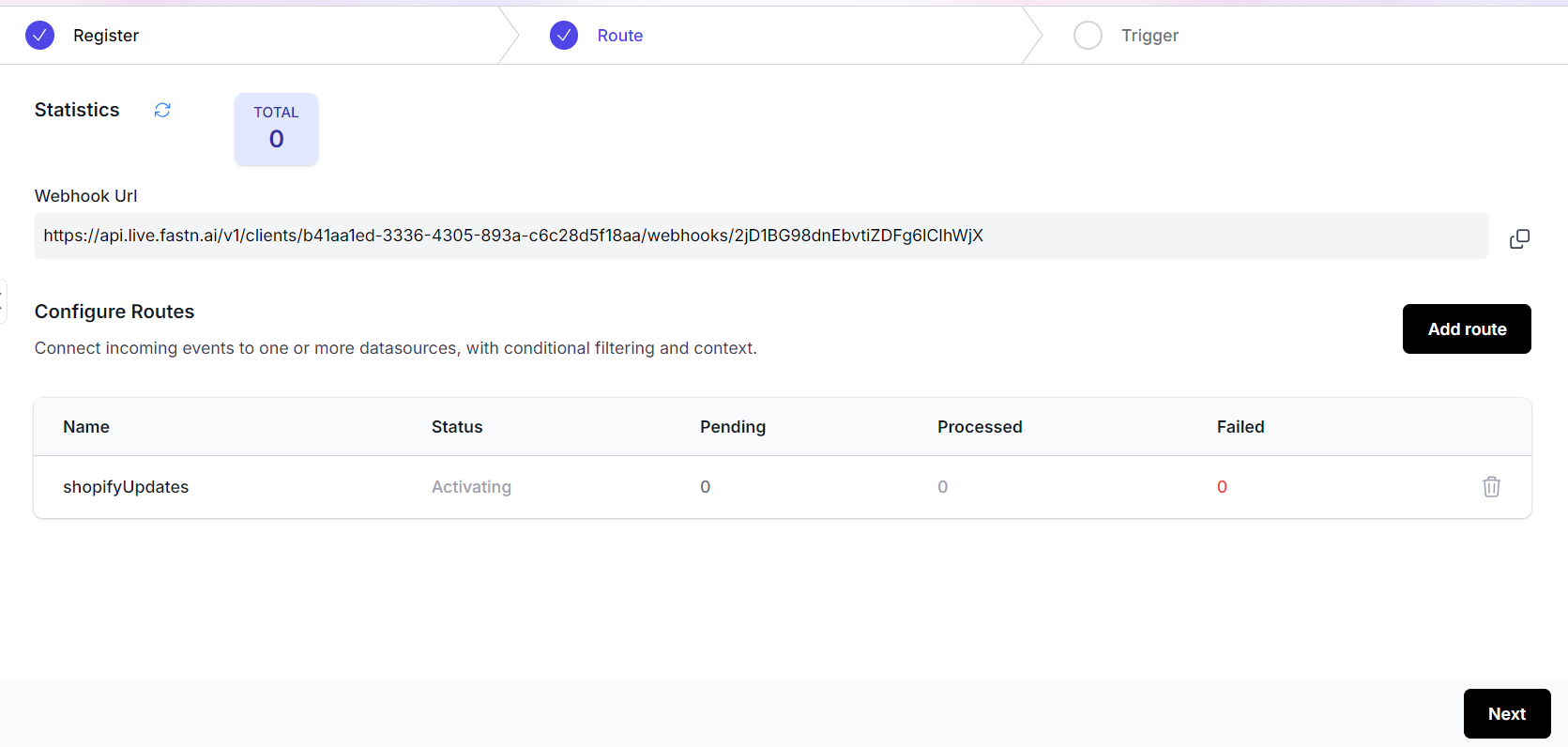Click the Connect incoming events description text
The image size is (1568, 747).
click(x=396, y=348)
